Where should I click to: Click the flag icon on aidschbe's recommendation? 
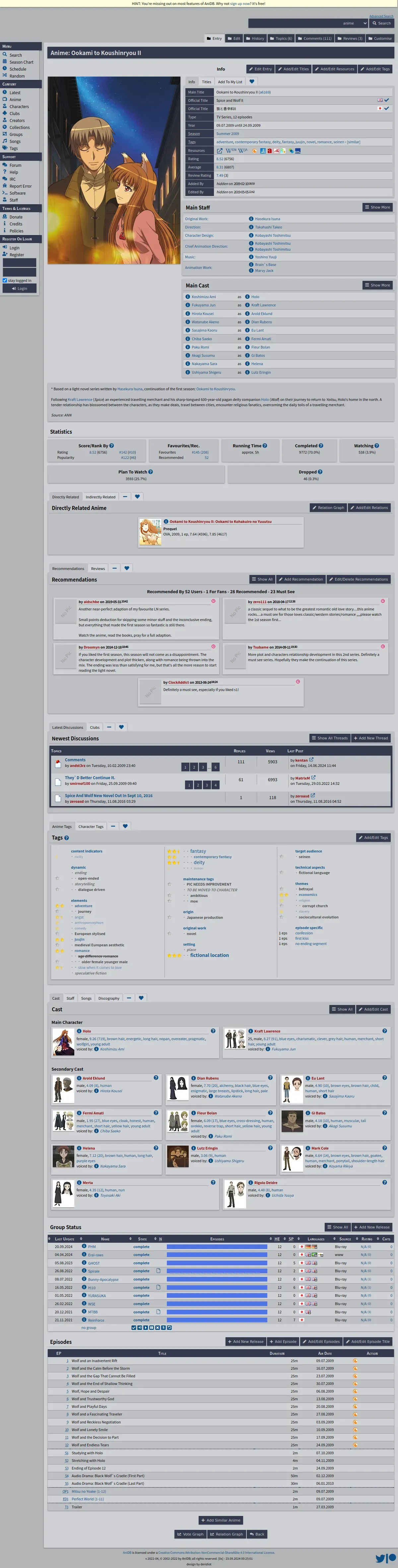point(213,601)
